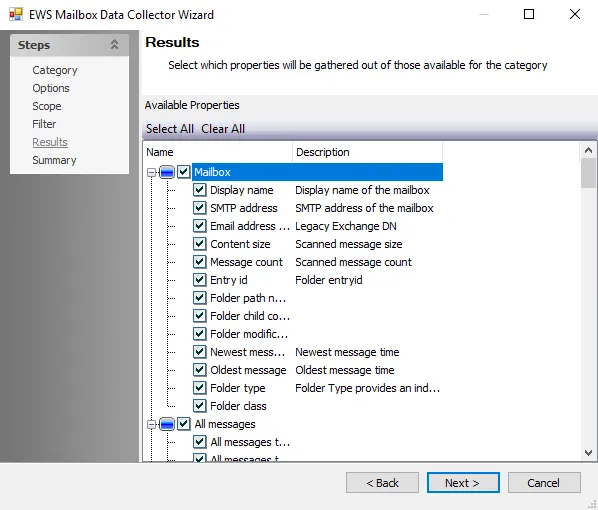Click 'Folder Type provides an ind...' description
The image size is (598, 510).
(x=368, y=388)
